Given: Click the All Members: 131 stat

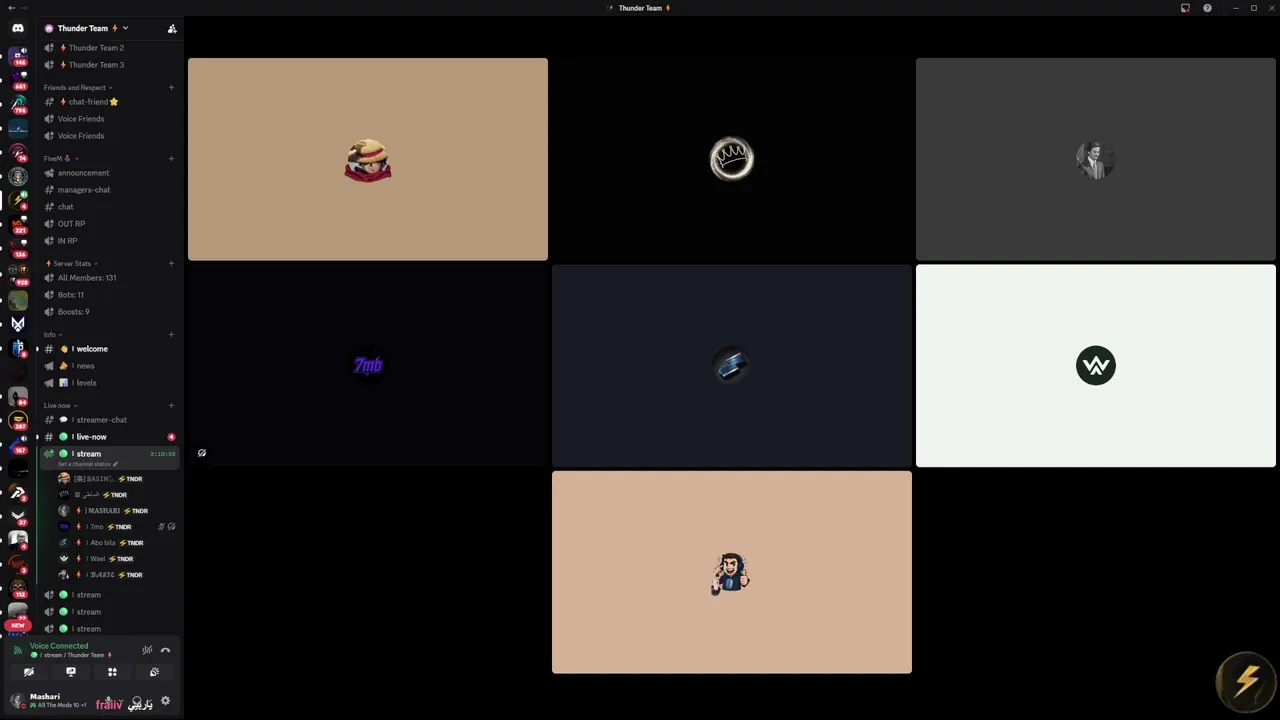Looking at the screenshot, I should tap(109, 278).
